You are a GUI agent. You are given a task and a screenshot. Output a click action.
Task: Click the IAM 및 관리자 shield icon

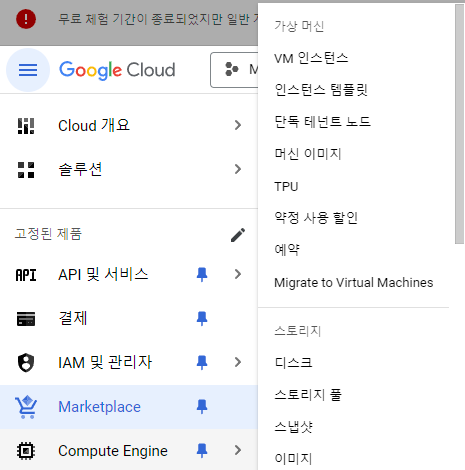coord(26,362)
